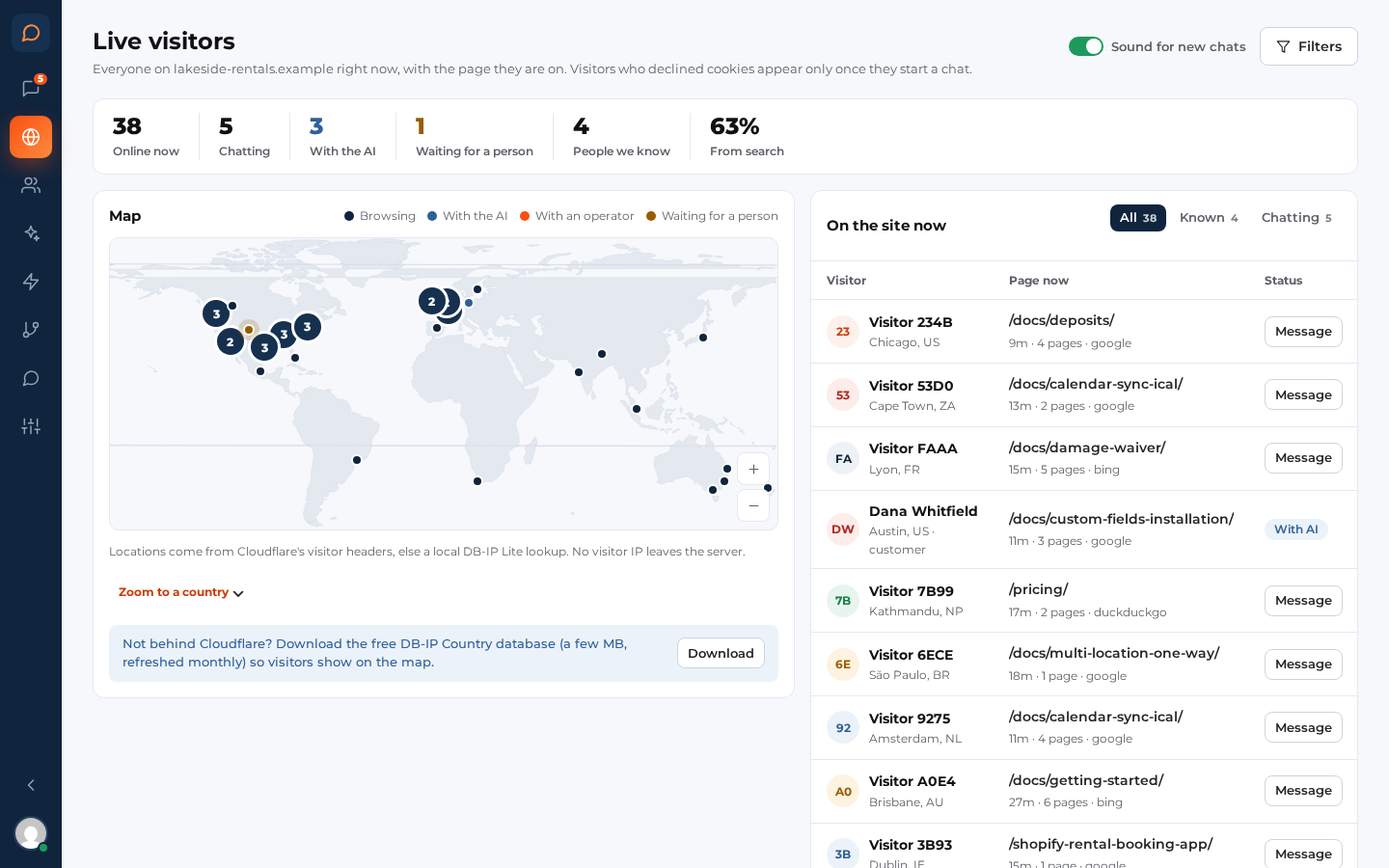This screenshot has width=1389, height=868.
Task: Zoom out the map with minus button
Action: (753, 505)
